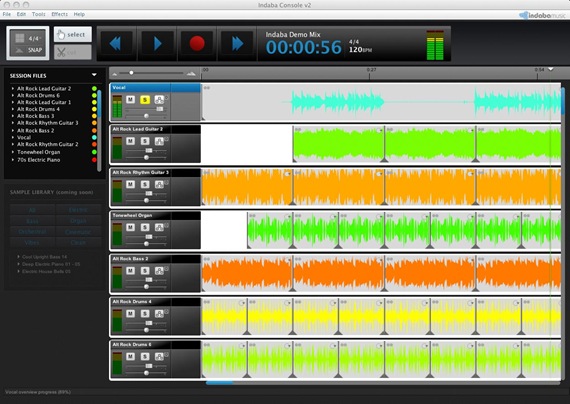This screenshot has width=570, height=404.
Task: Expand the Vocal session file entry
Action: point(13,137)
